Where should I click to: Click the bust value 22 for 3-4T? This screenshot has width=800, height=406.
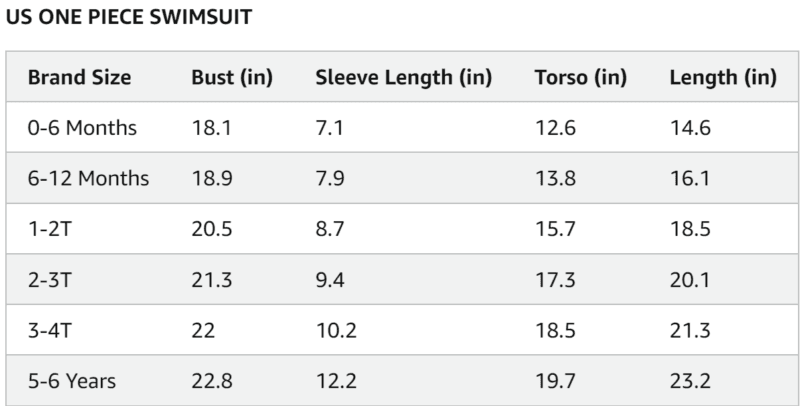[203, 330]
